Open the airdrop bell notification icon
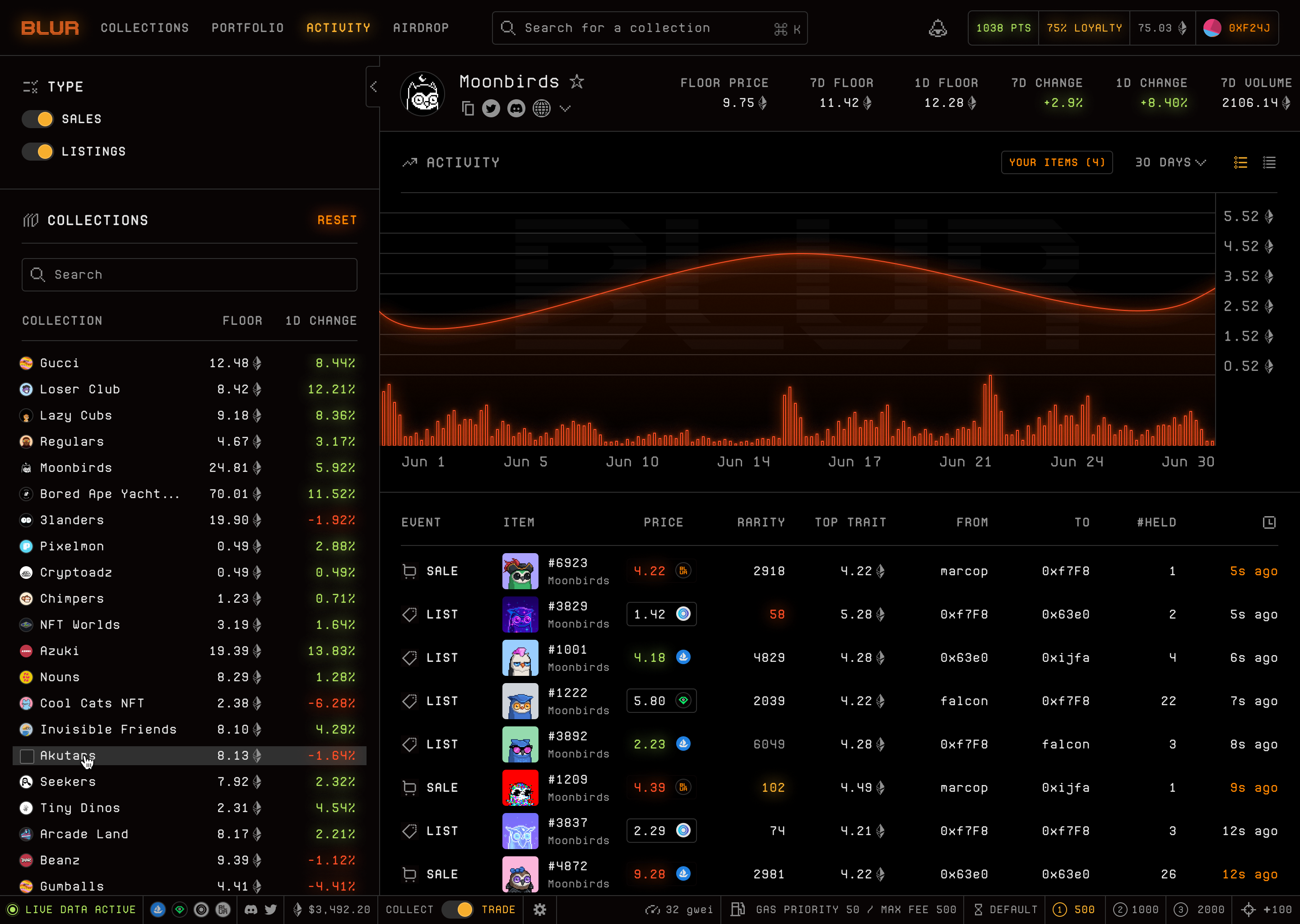Viewport: 1300px width, 924px height. coord(938,28)
